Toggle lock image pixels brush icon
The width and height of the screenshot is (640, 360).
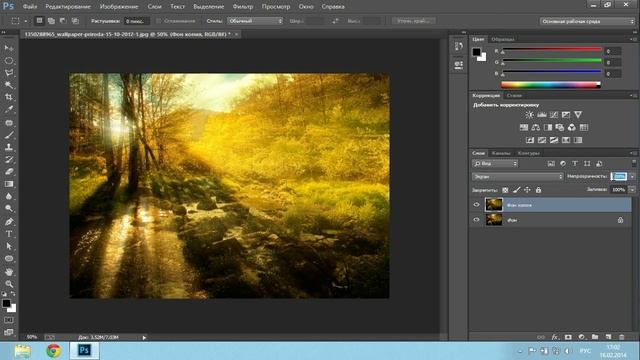point(516,190)
